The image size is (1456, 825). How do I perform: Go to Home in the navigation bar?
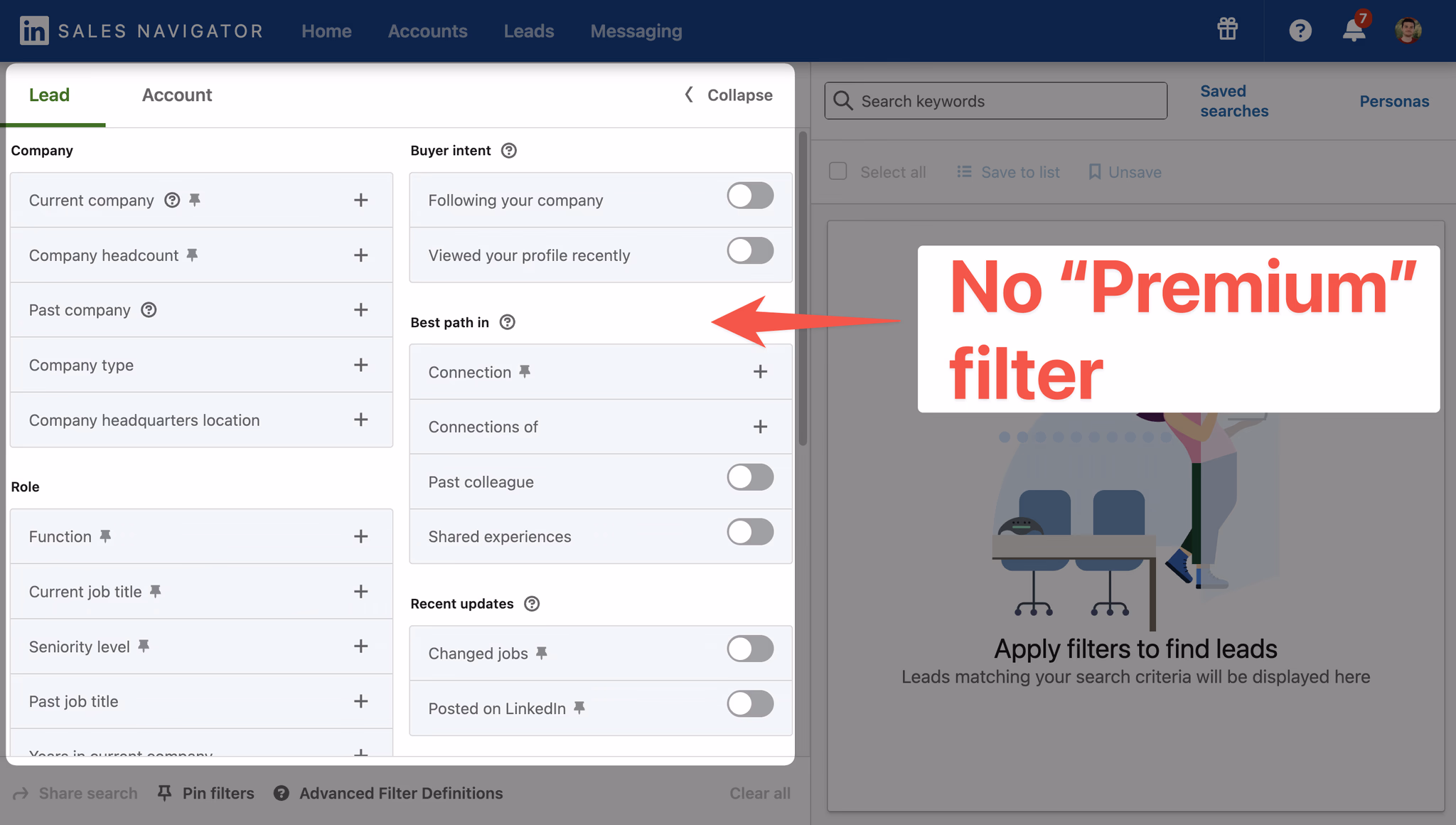click(326, 31)
